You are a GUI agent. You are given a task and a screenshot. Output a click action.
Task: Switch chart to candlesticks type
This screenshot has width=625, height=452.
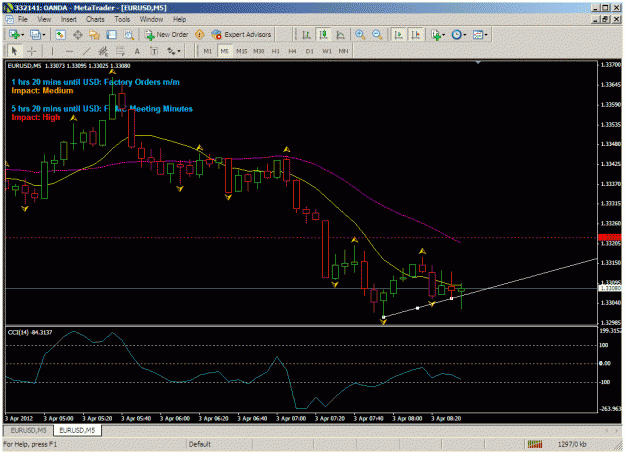tap(323, 35)
